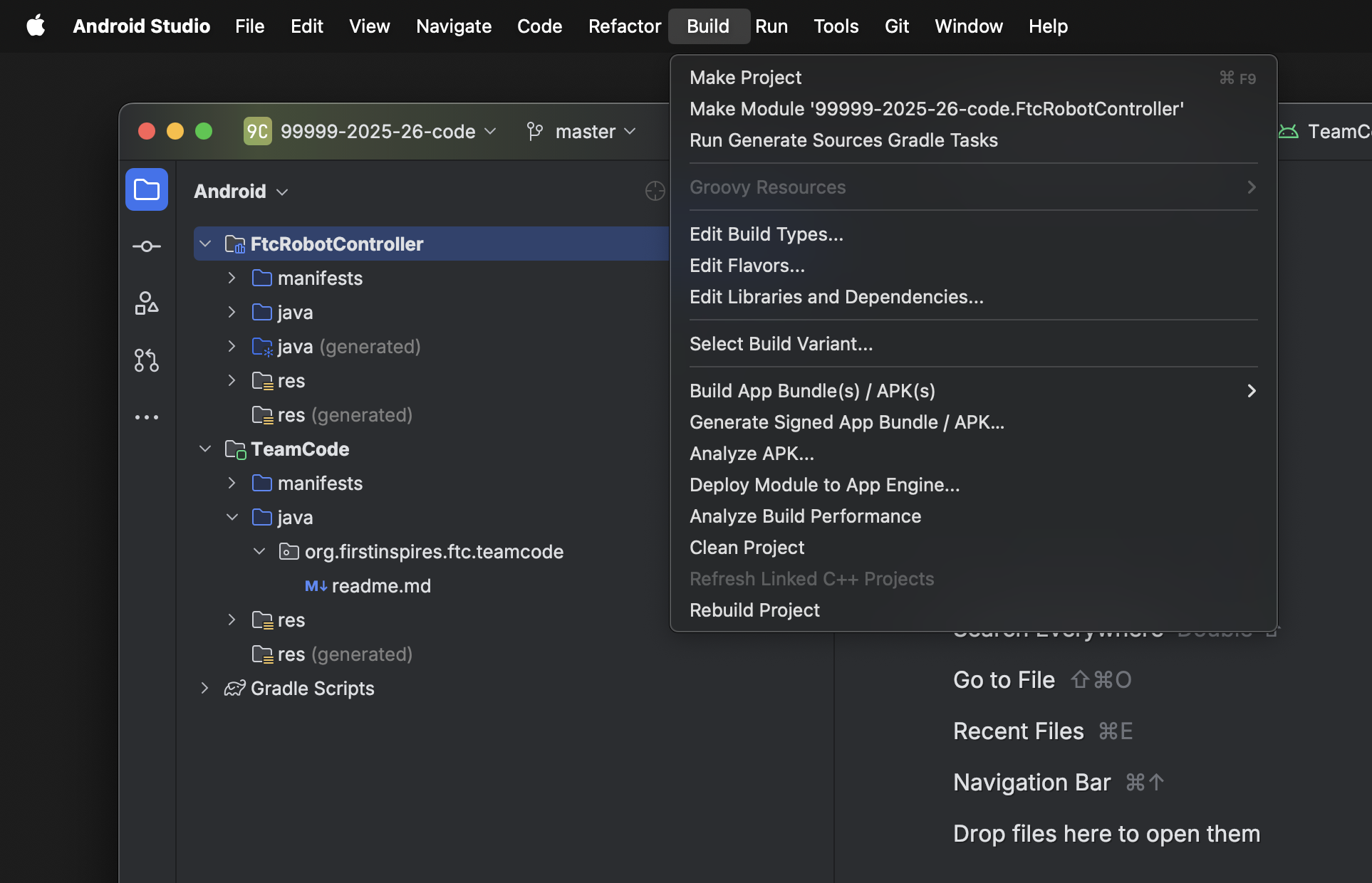Select readme.md in project tree
This screenshot has width=1372, height=883.
tap(380, 586)
